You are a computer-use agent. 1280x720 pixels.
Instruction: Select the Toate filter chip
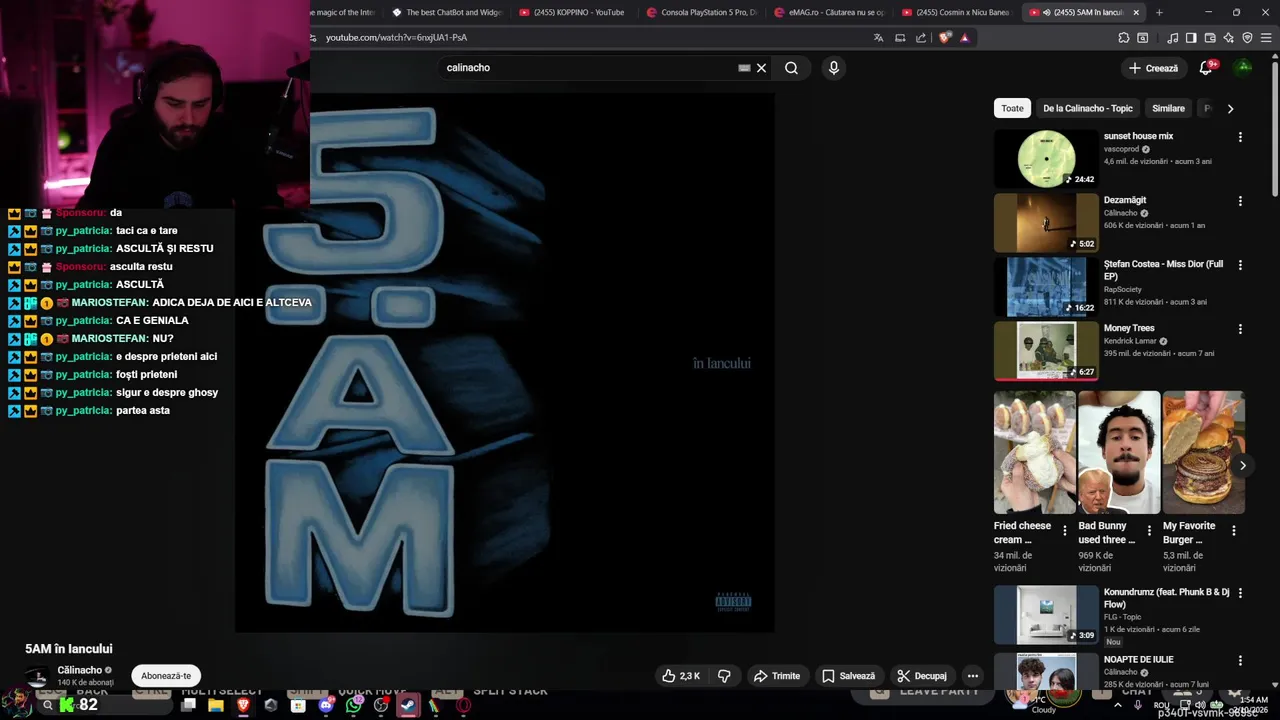coord(1013,108)
